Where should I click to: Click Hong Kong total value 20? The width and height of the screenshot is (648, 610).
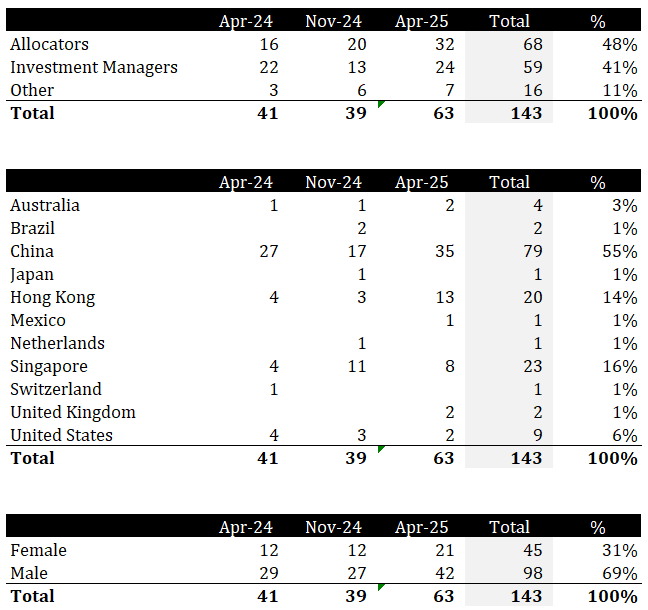pyautogui.click(x=533, y=298)
